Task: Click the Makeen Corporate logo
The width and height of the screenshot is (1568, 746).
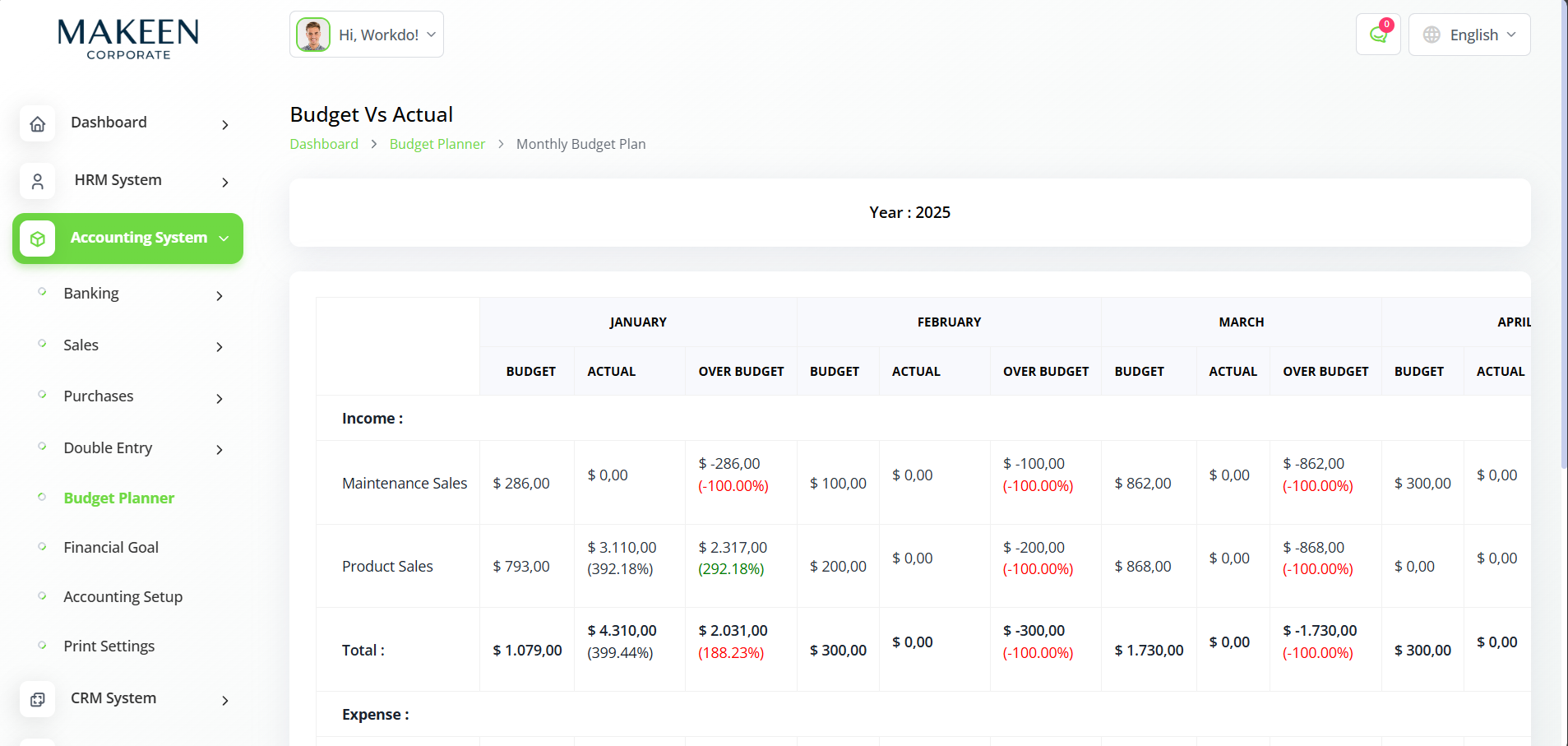Action: pos(128,39)
